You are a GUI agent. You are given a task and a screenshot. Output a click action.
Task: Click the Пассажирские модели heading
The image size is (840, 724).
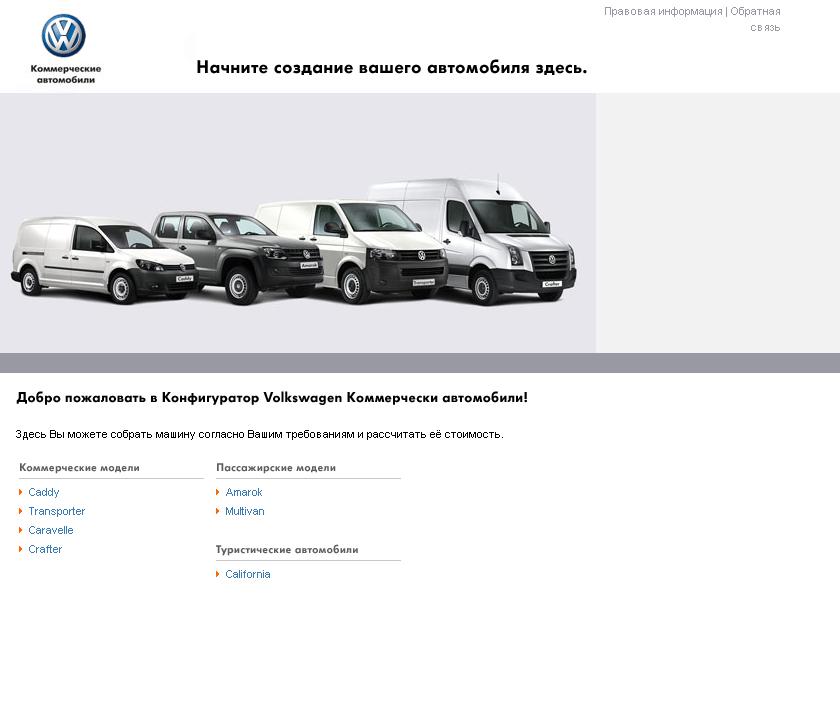pos(276,468)
